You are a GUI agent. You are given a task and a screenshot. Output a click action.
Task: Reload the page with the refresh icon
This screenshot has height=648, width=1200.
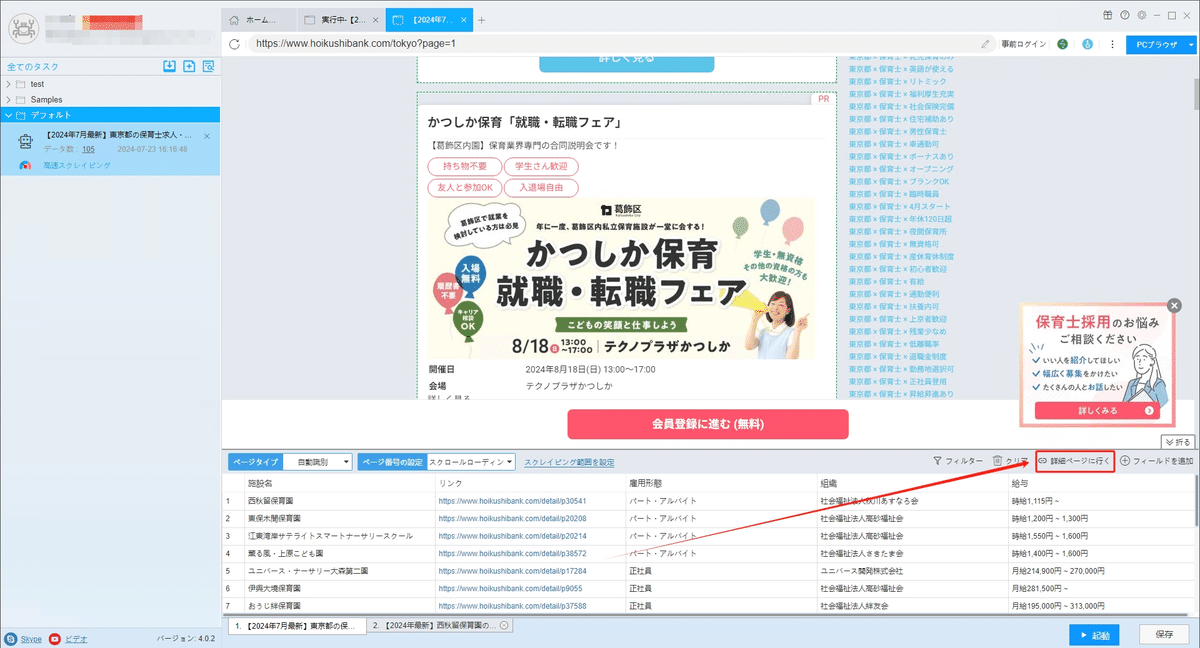235,44
